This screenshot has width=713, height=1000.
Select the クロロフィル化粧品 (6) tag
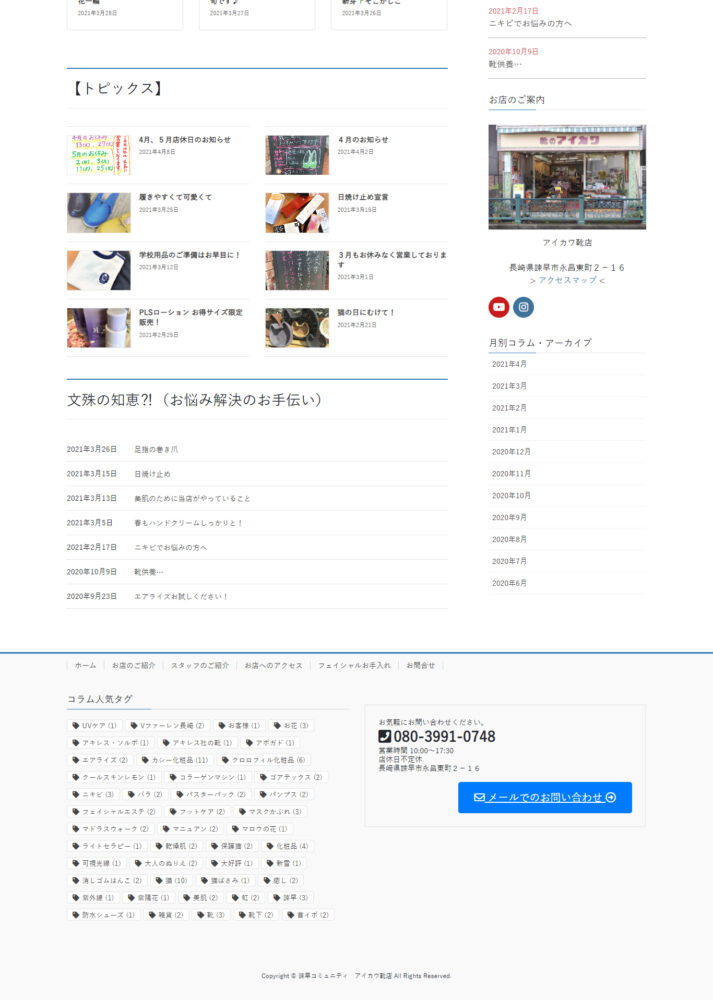click(264, 760)
